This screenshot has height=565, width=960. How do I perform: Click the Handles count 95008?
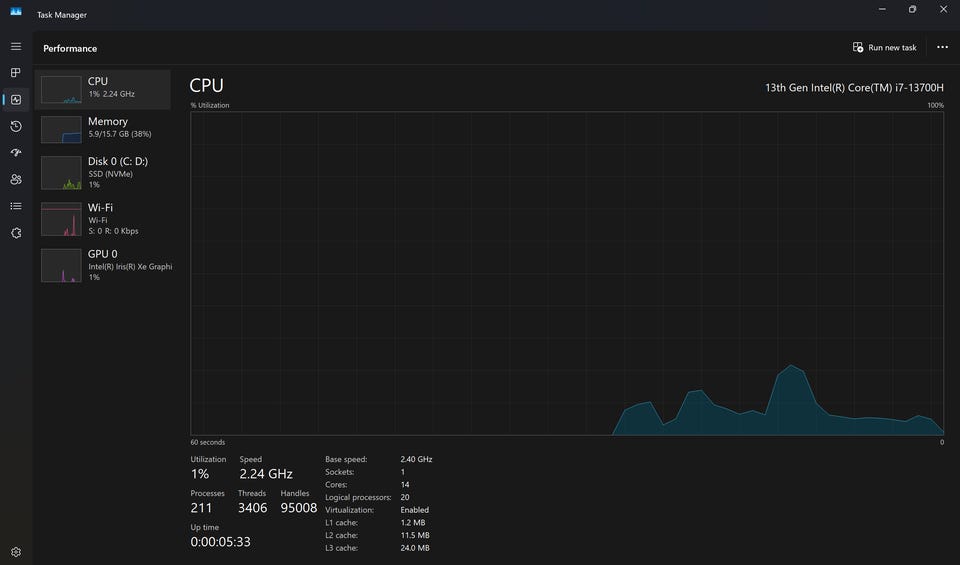(299, 508)
